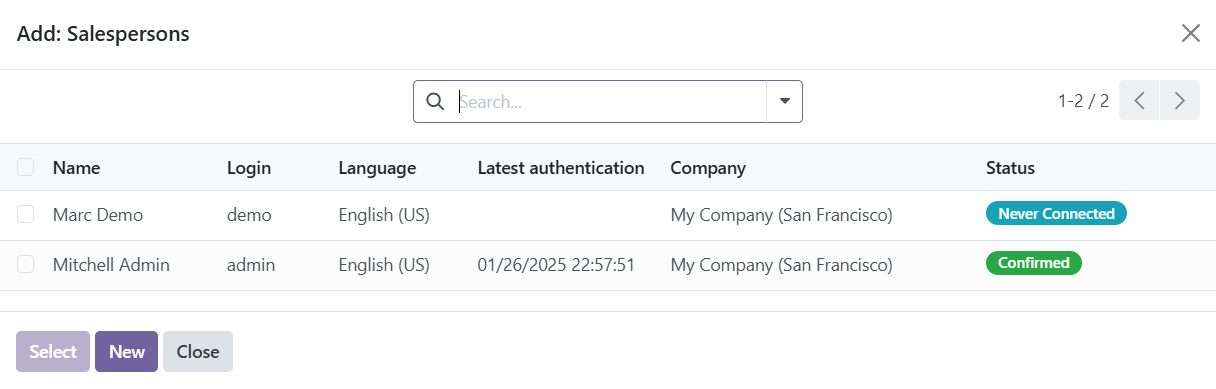Go to previous page of records

pos(1139,101)
